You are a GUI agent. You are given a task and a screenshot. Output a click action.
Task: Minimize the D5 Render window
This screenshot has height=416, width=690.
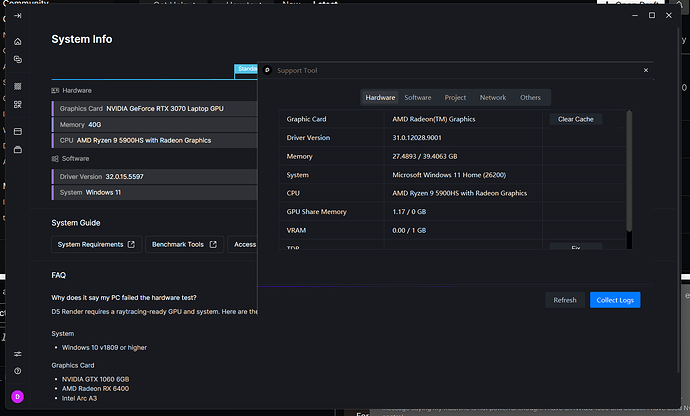click(635, 15)
